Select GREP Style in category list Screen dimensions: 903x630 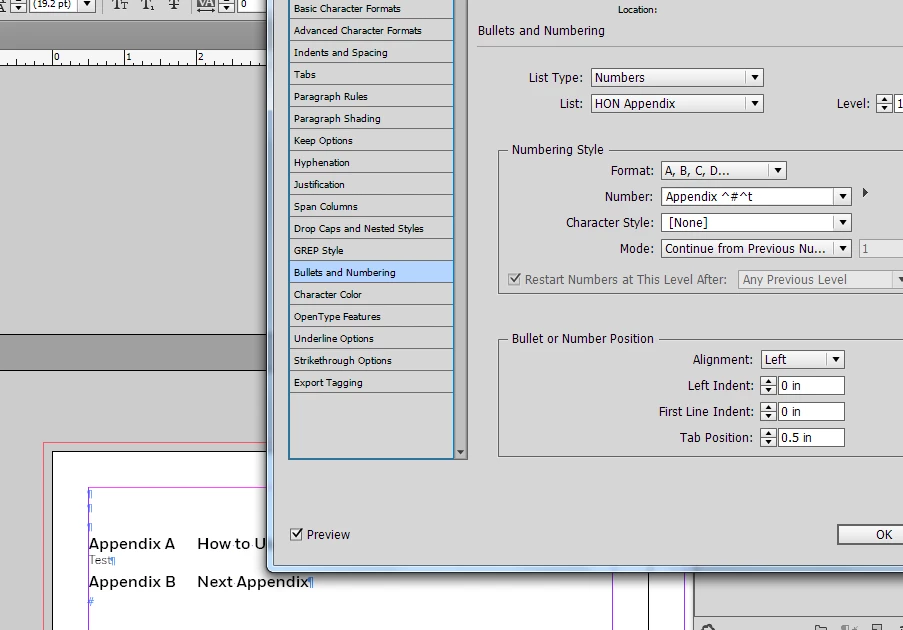(x=371, y=251)
